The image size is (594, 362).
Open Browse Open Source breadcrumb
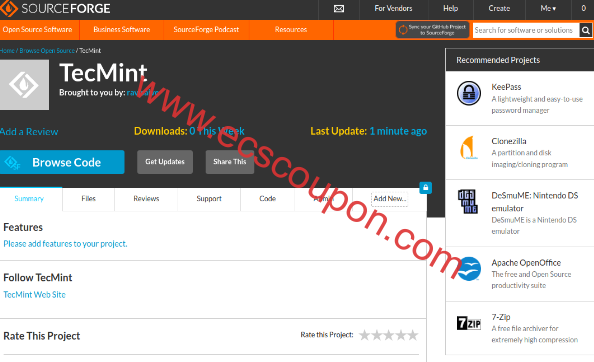47,51
